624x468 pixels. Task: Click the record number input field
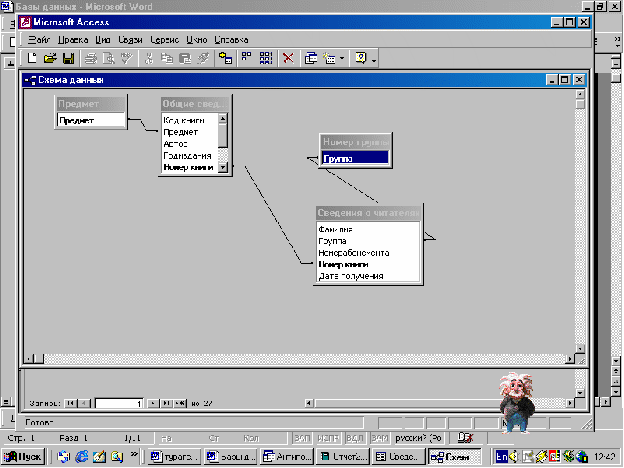pyautogui.click(x=119, y=404)
